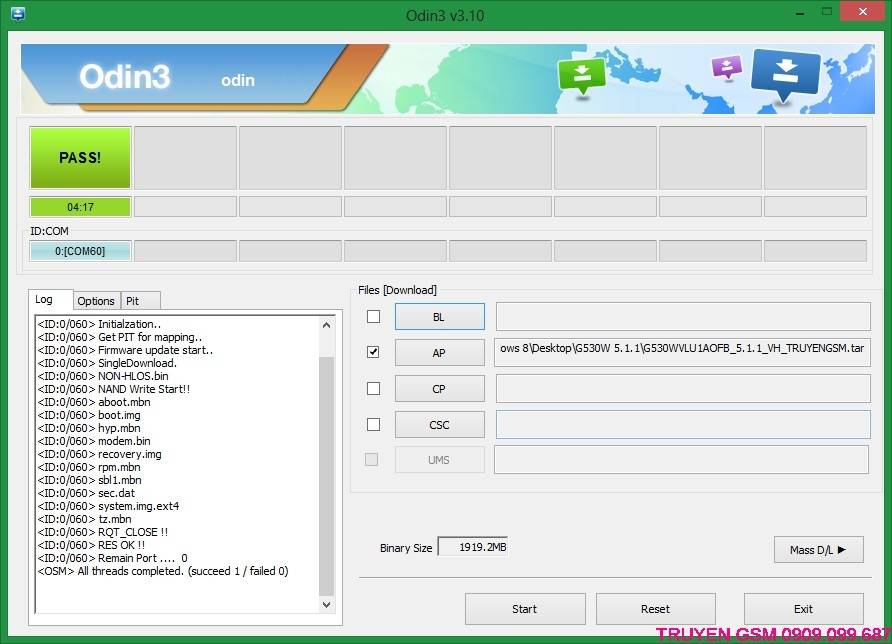Click the Reset button

pos(655,609)
